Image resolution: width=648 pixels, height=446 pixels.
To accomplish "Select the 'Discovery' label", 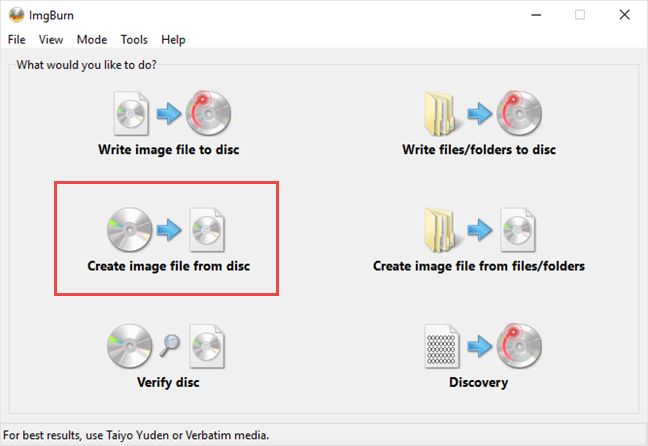I will click(479, 383).
